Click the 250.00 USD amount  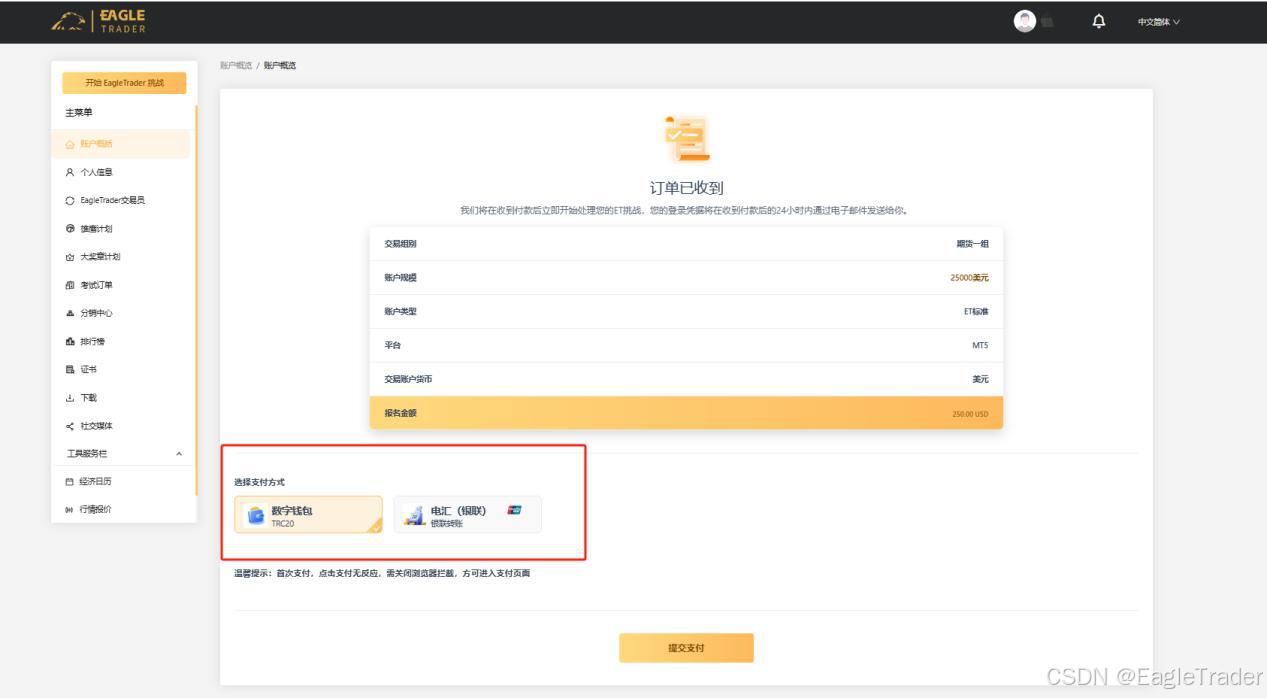(970, 413)
